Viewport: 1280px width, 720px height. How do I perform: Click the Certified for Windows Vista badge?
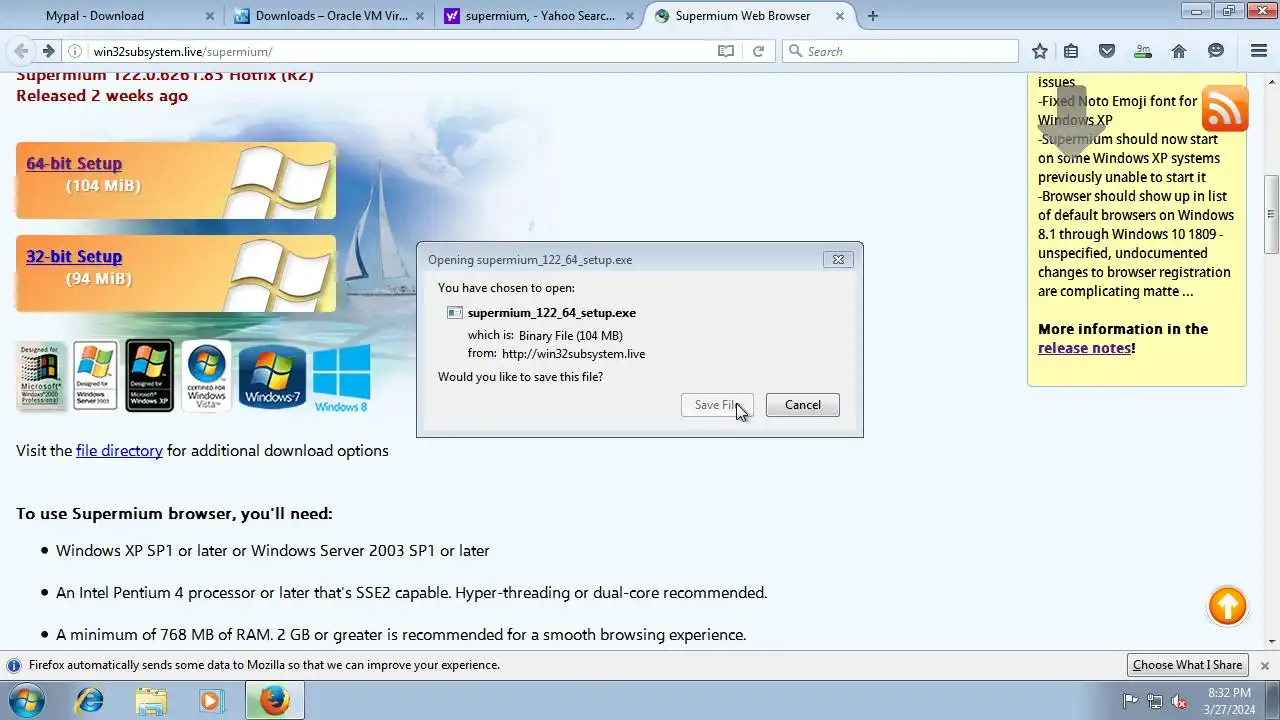tap(207, 375)
